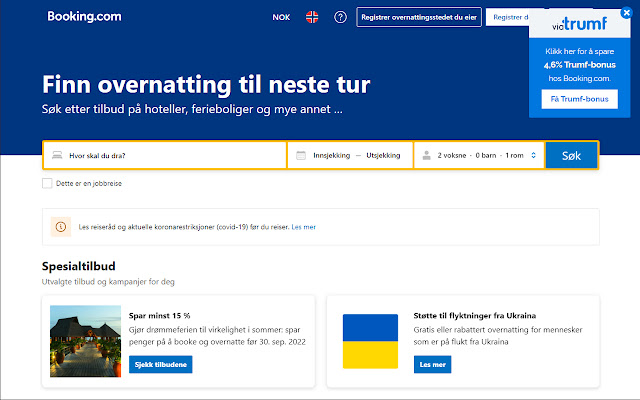Open the NOK currency selector

[281, 17]
